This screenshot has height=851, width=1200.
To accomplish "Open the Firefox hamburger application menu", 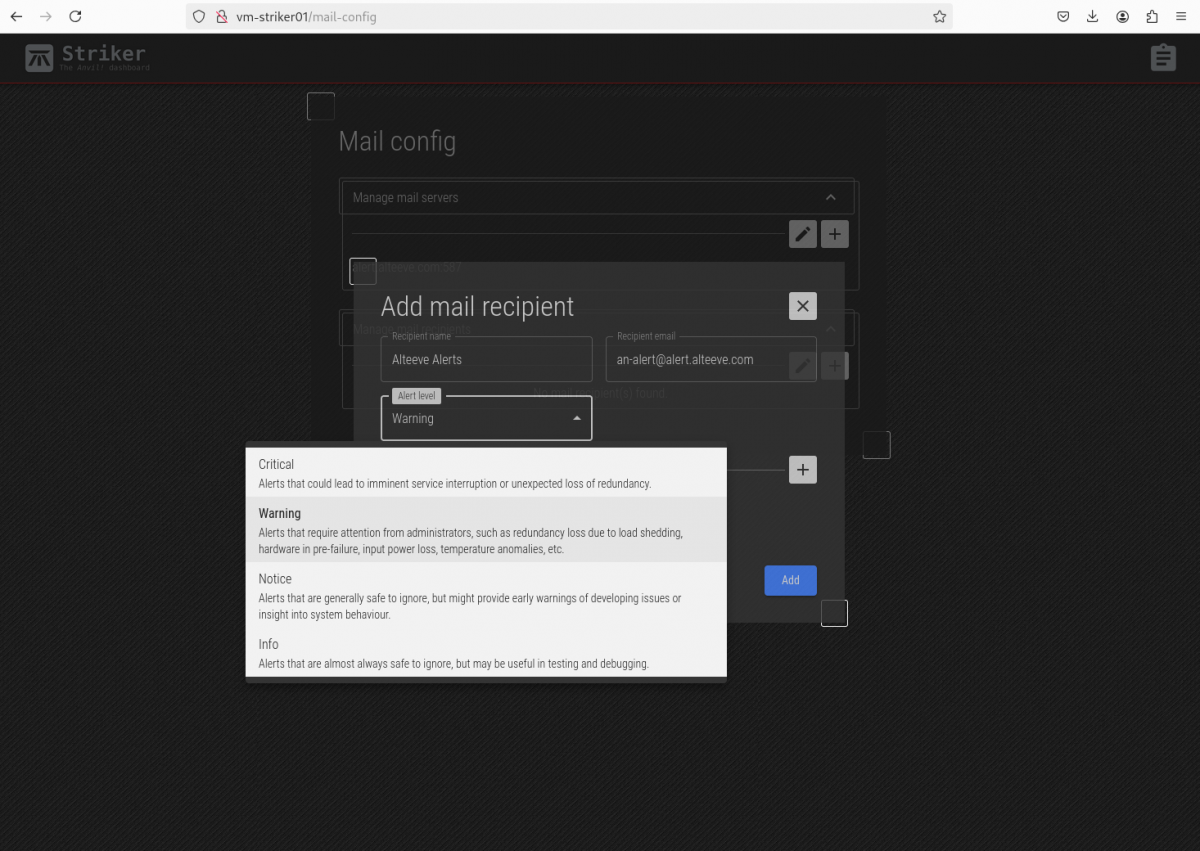I will pos(1181,16).
